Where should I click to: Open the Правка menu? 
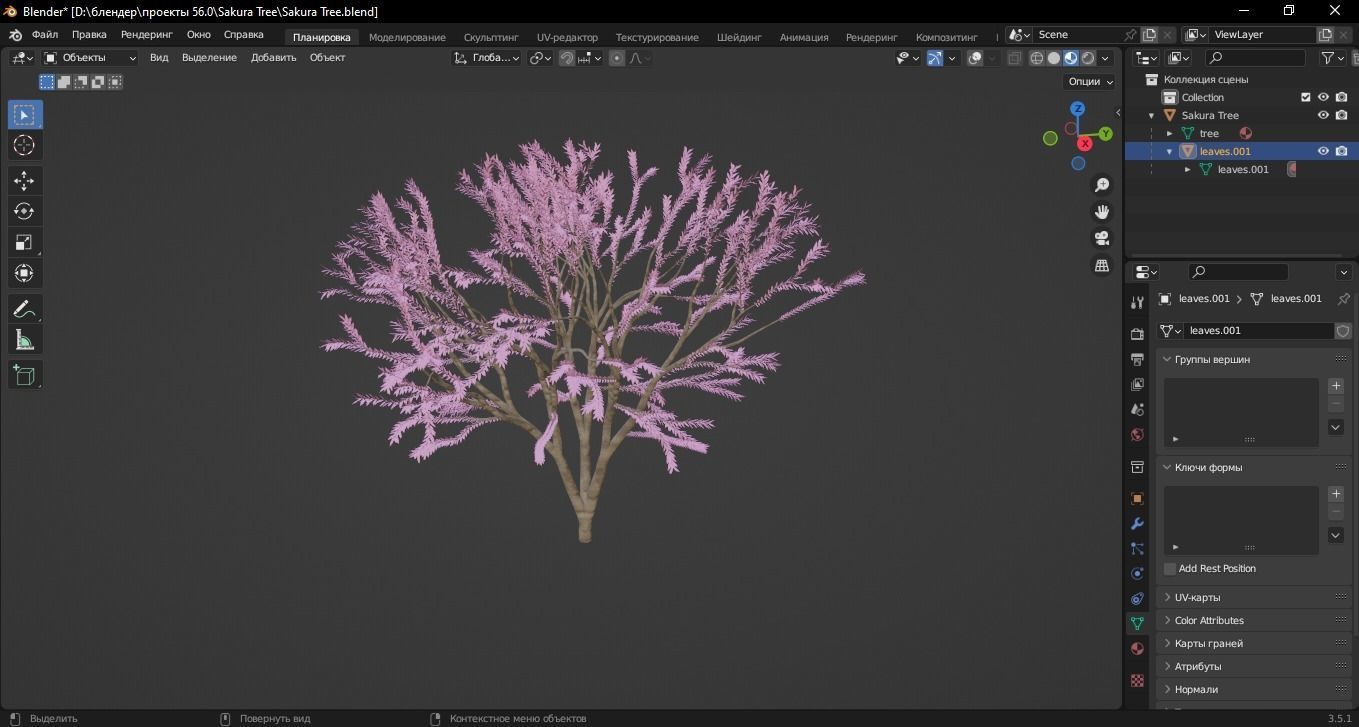[x=89, y=34]
